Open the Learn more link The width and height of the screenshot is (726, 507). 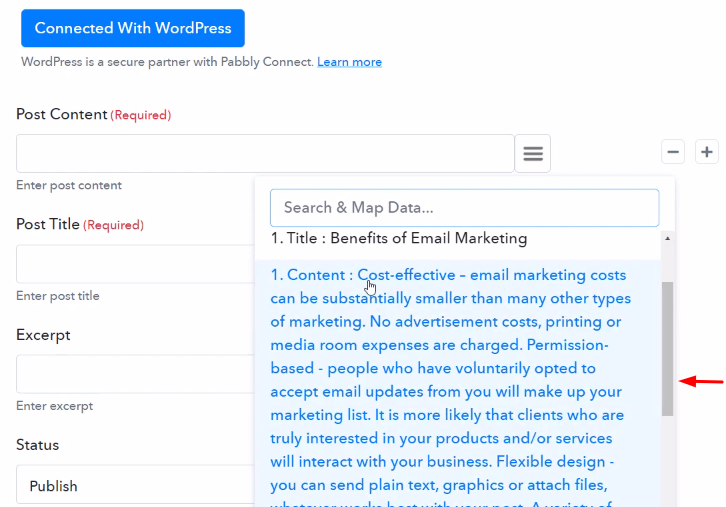point(350,62)
